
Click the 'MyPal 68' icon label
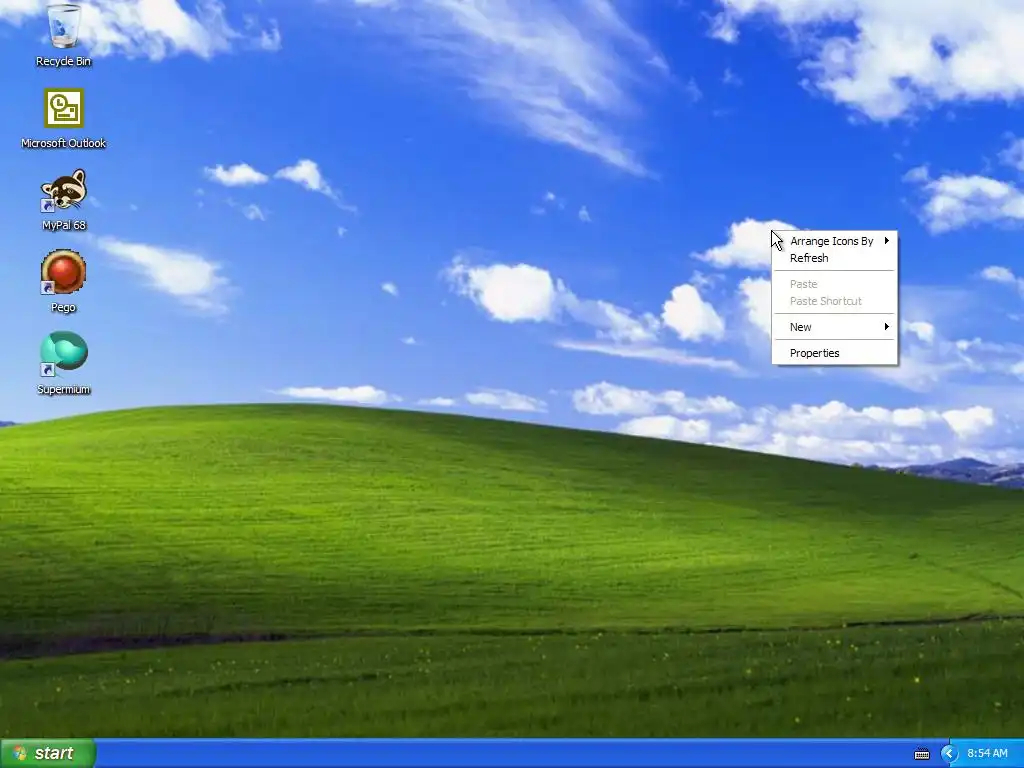coord(63,225)
